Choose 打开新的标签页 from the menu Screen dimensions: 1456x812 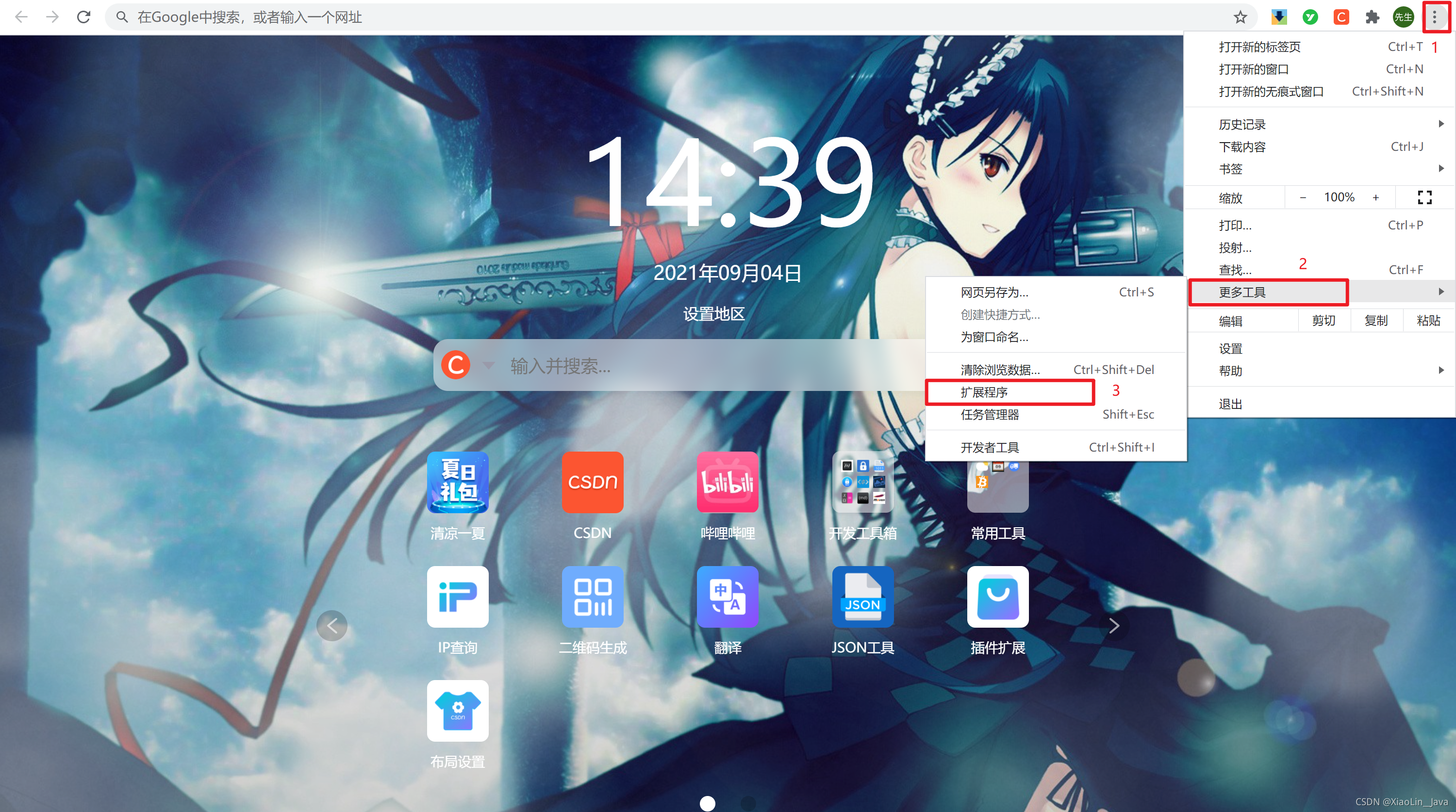tap(1320, 47)
